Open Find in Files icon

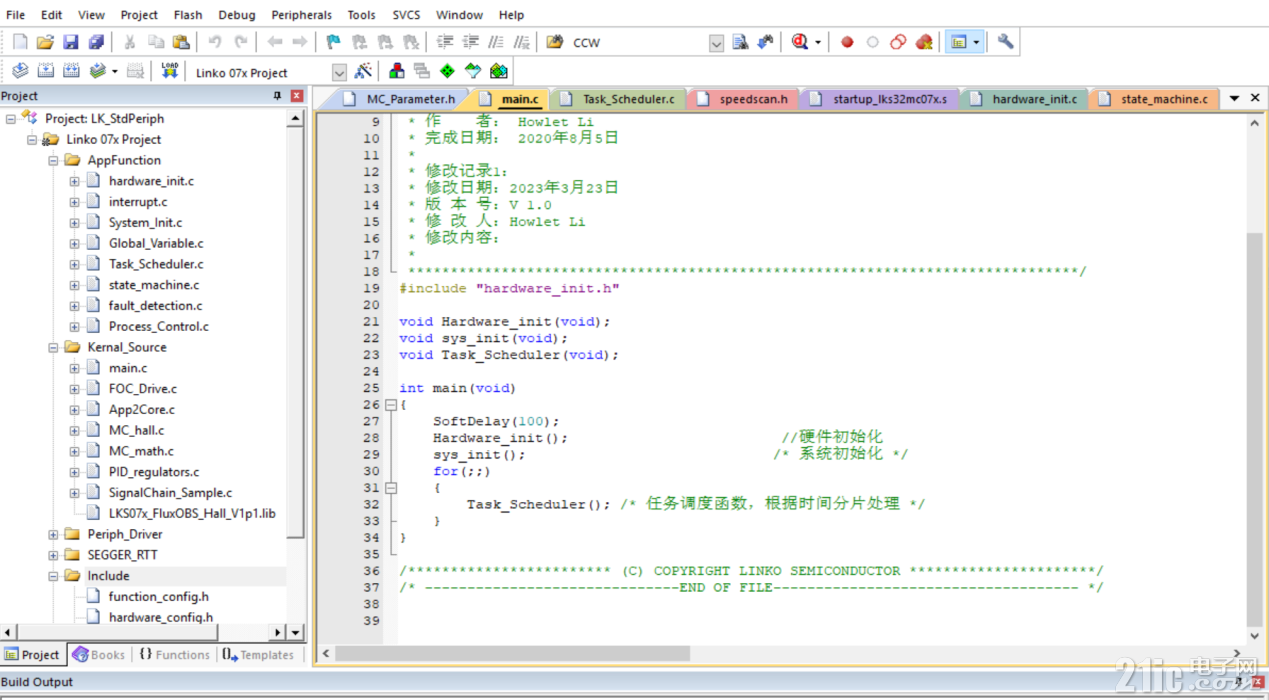tap(554, 42)
